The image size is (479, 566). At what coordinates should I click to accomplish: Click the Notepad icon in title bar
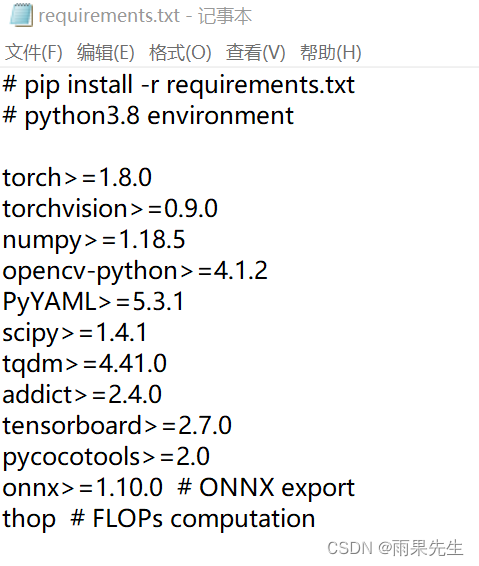21,15
